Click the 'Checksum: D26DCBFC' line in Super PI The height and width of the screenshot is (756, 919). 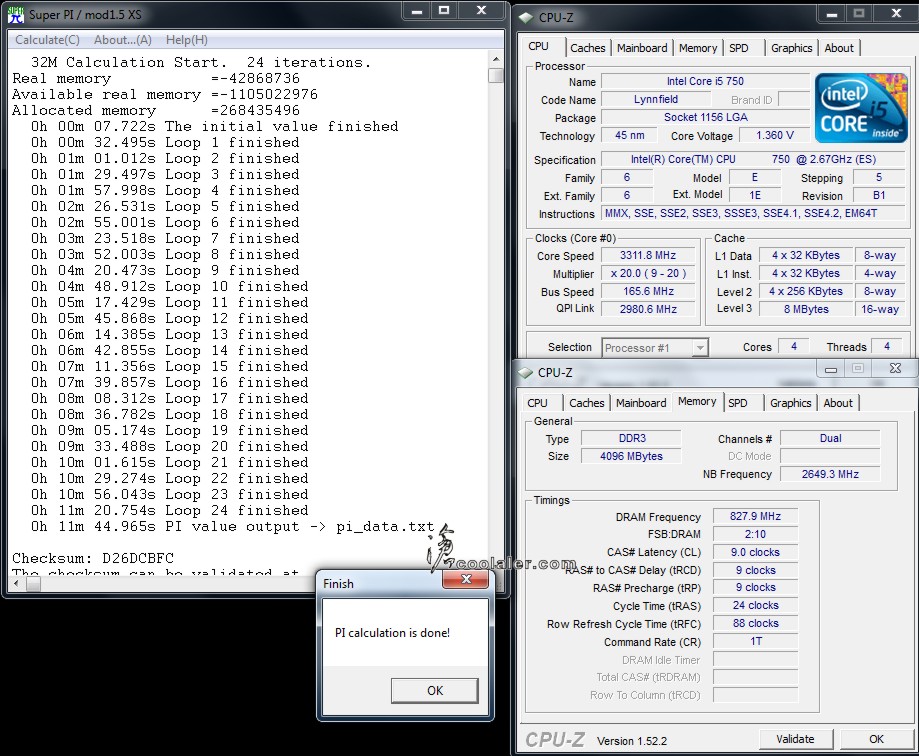(93, 558)
